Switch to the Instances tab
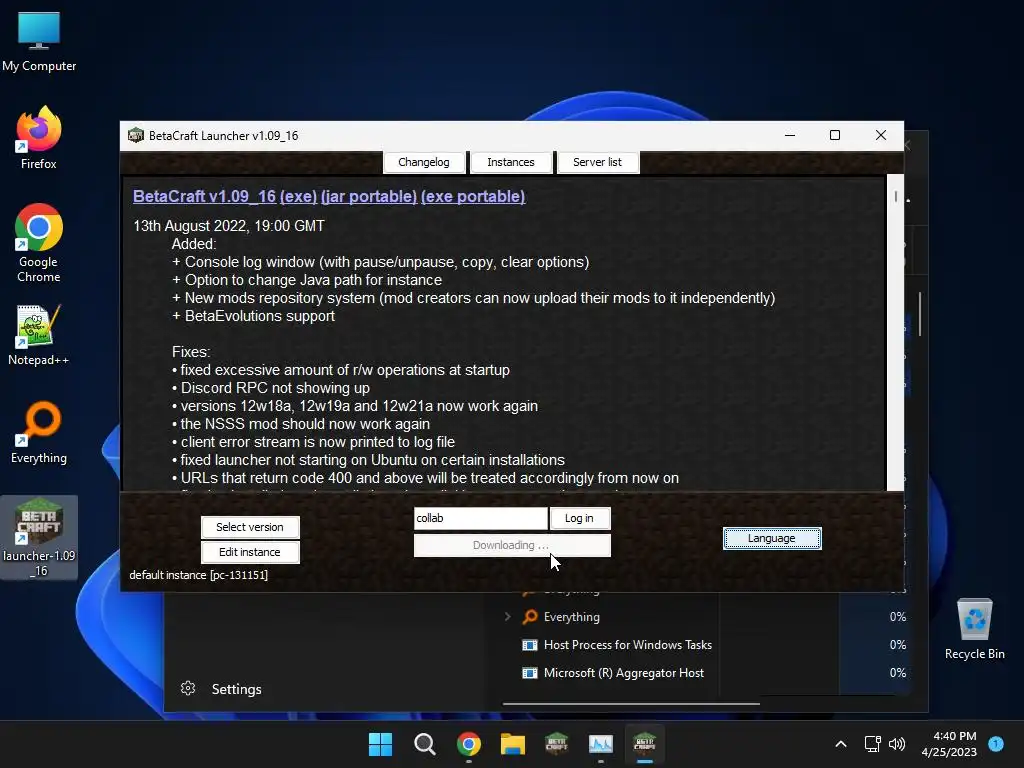The height and width of the screenshot is (768, 1024). [x=511, y=162]
